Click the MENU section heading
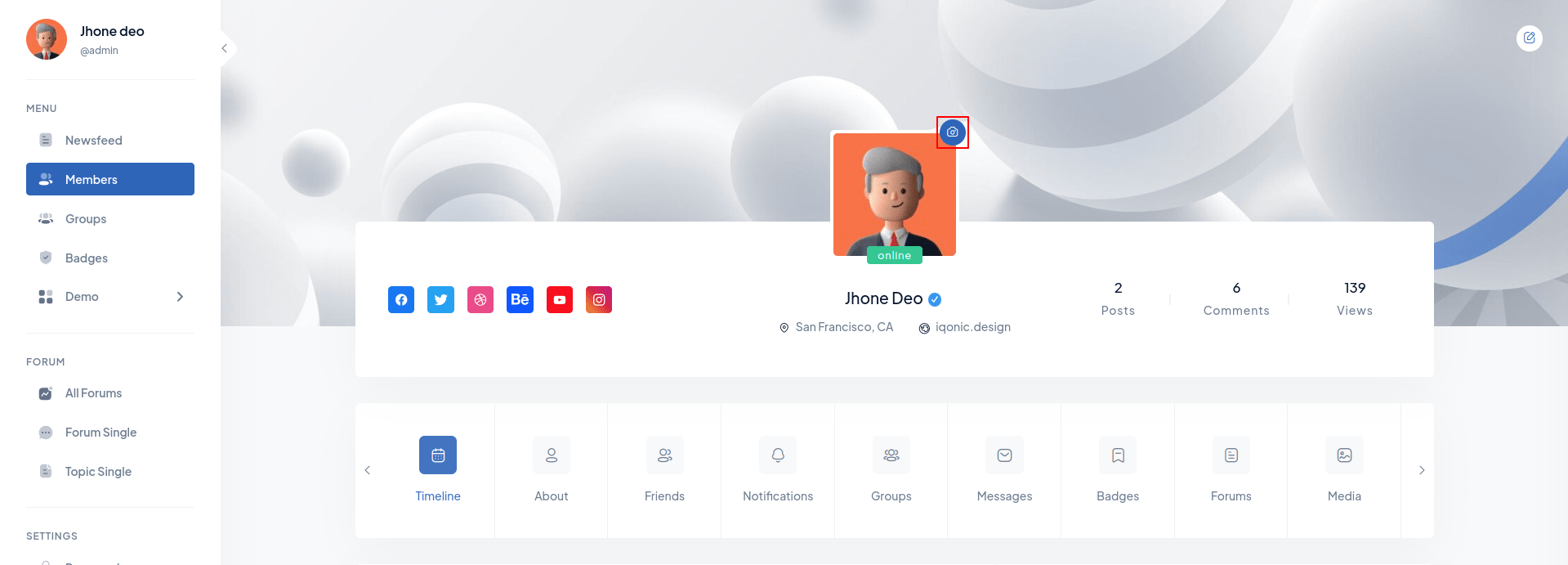 click(42, 109)
